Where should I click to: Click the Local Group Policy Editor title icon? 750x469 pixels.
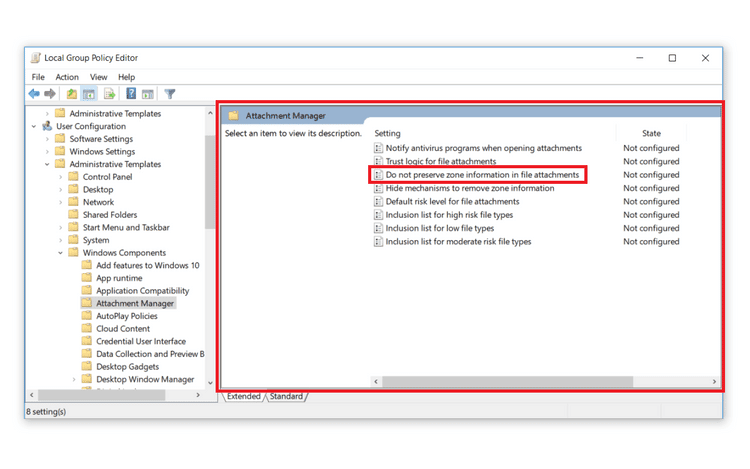tap(35, 58)
